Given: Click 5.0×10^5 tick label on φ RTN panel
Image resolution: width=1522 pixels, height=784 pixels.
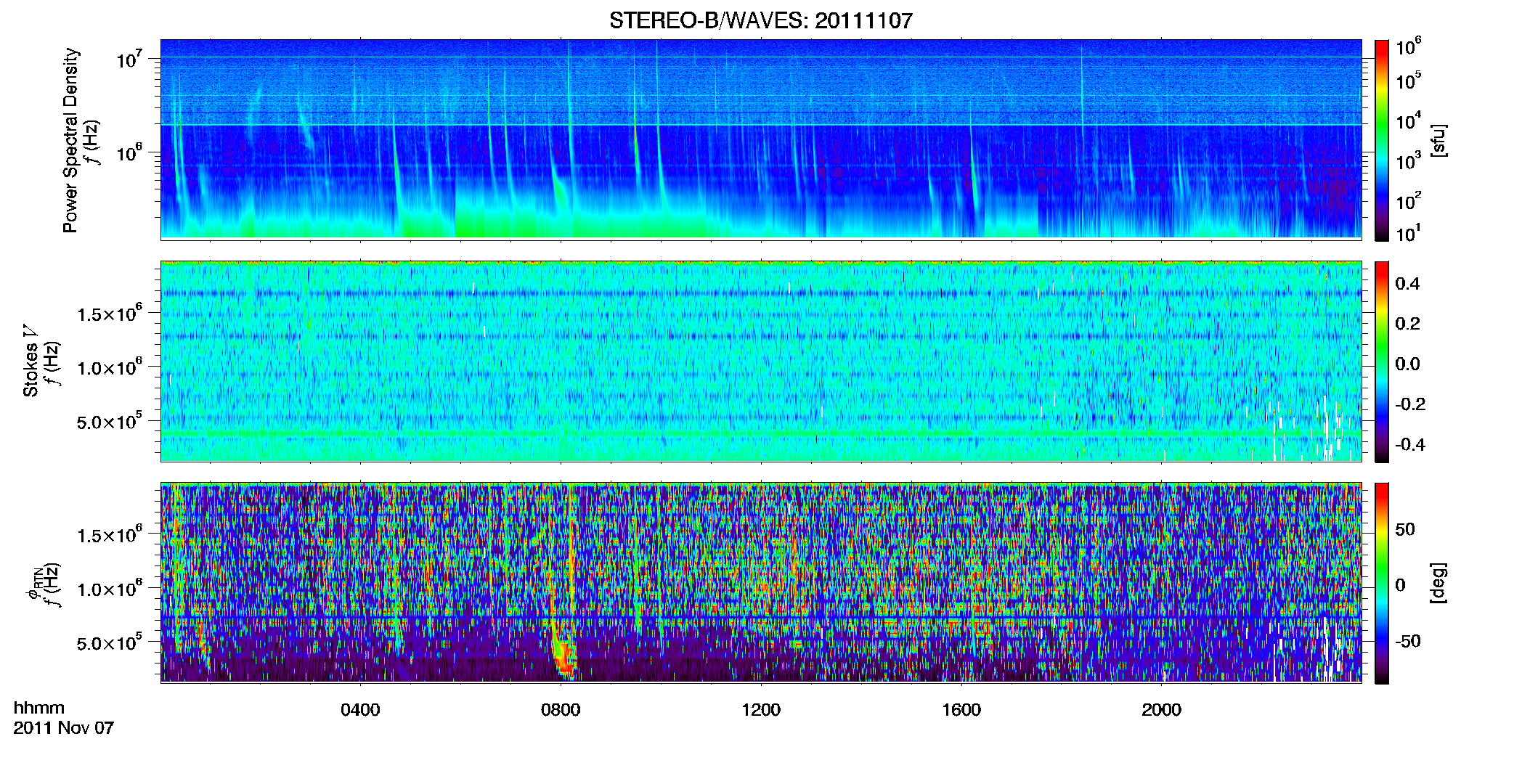Looking at the screenshot, I should point(110,642).
